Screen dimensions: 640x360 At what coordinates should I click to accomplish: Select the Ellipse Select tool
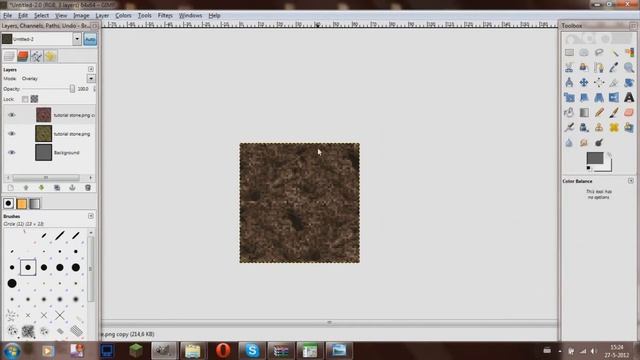coord(584,53)
